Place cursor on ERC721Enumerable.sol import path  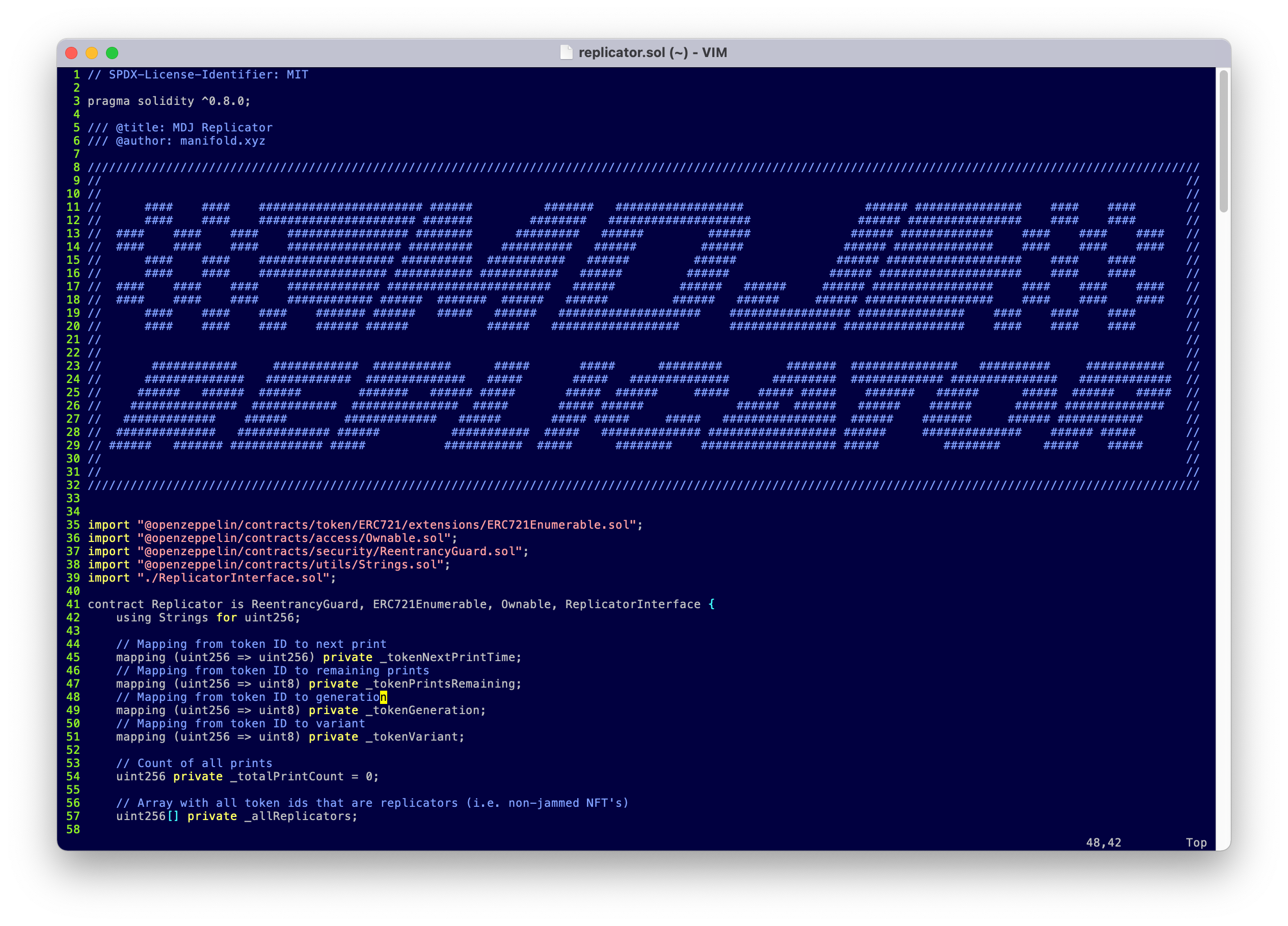389,525
